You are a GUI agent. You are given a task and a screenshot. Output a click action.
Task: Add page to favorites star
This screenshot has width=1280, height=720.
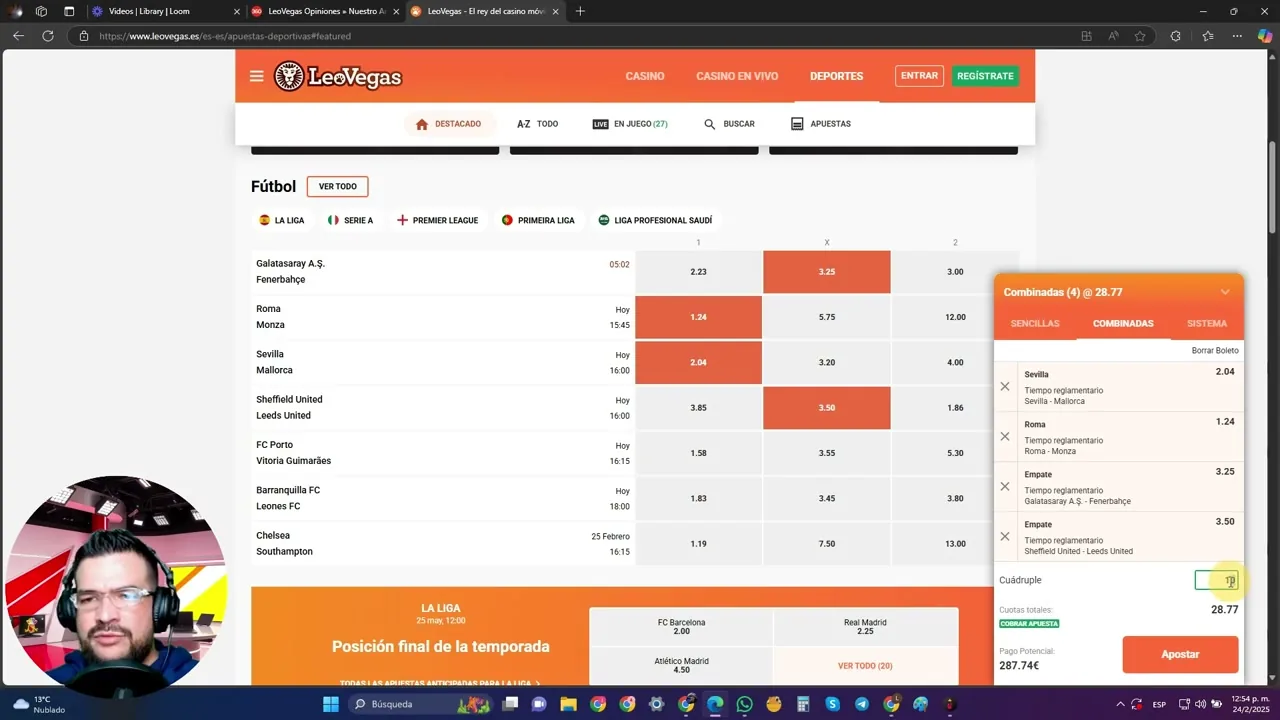coord(1140,36)
